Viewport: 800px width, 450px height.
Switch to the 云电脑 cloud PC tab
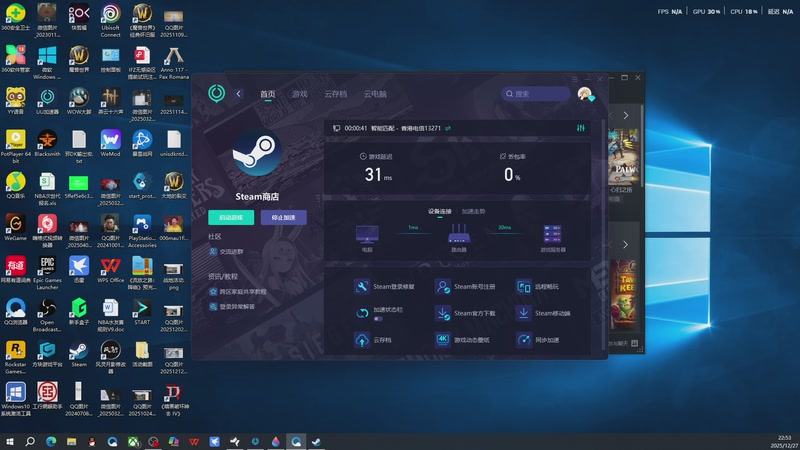375,94
